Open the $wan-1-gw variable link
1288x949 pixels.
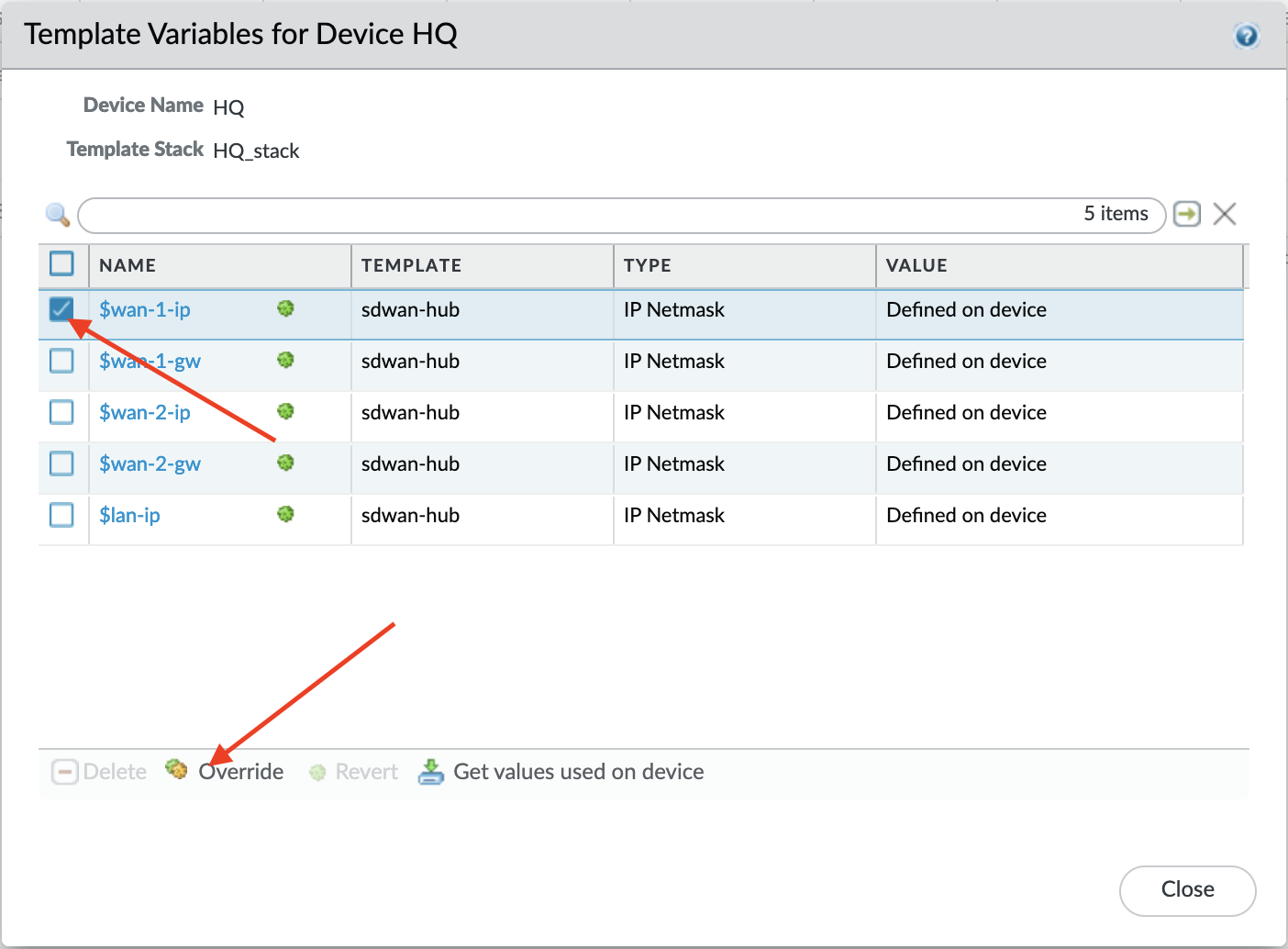coord(150,362)
